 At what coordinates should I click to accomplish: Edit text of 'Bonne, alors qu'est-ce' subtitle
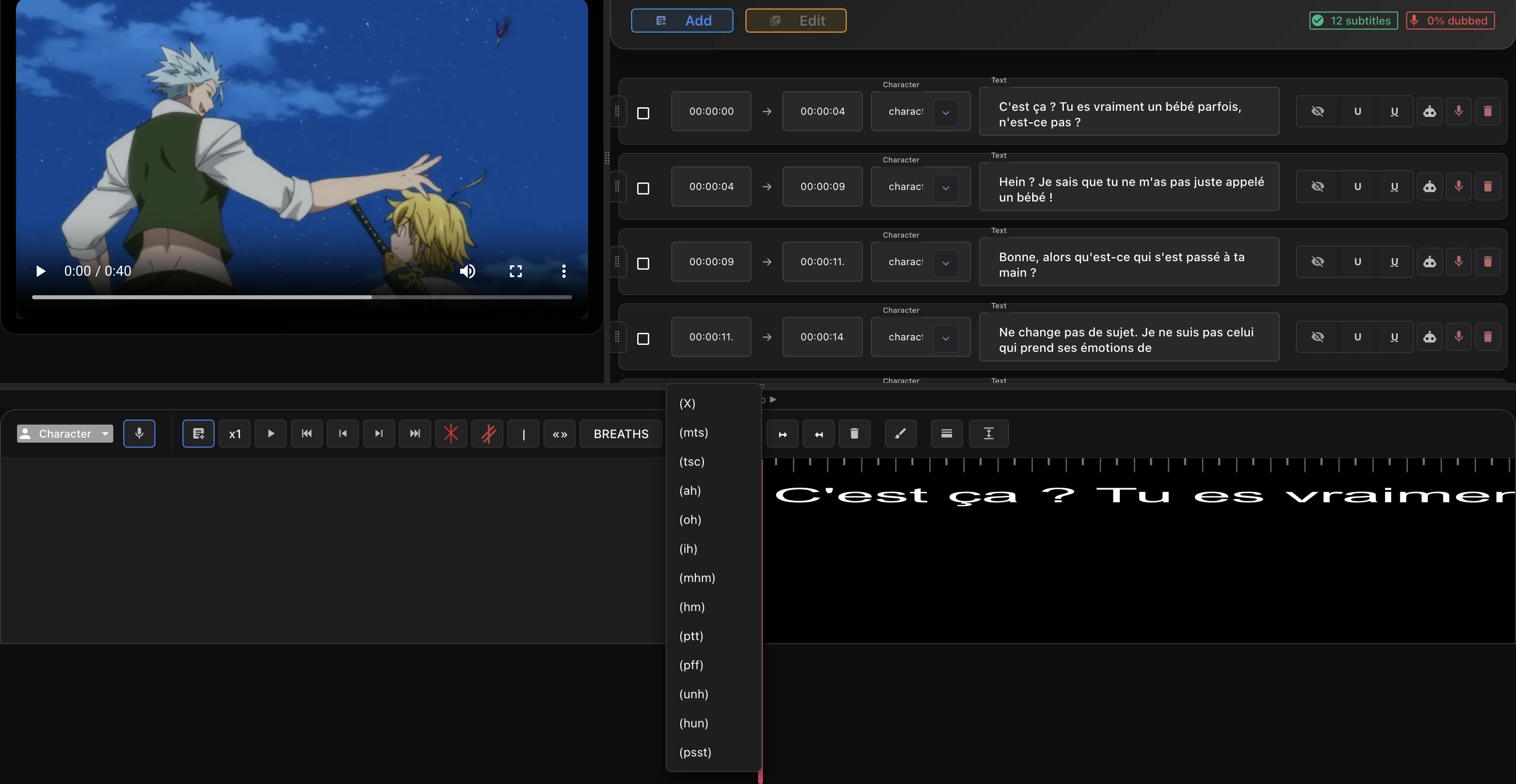1129,262
